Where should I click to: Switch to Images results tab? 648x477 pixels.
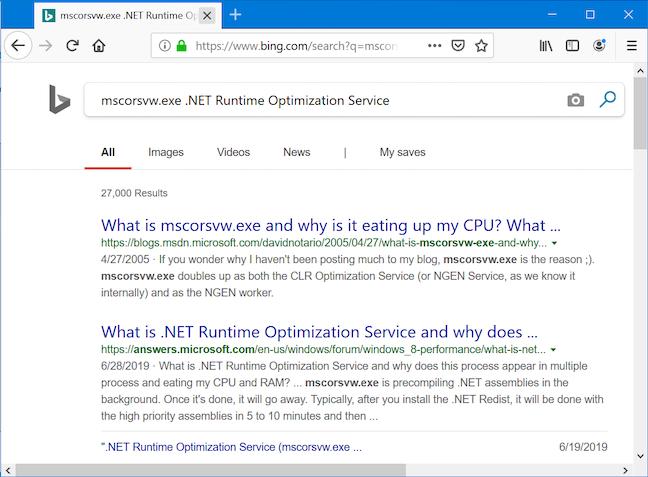coord(166,152)
